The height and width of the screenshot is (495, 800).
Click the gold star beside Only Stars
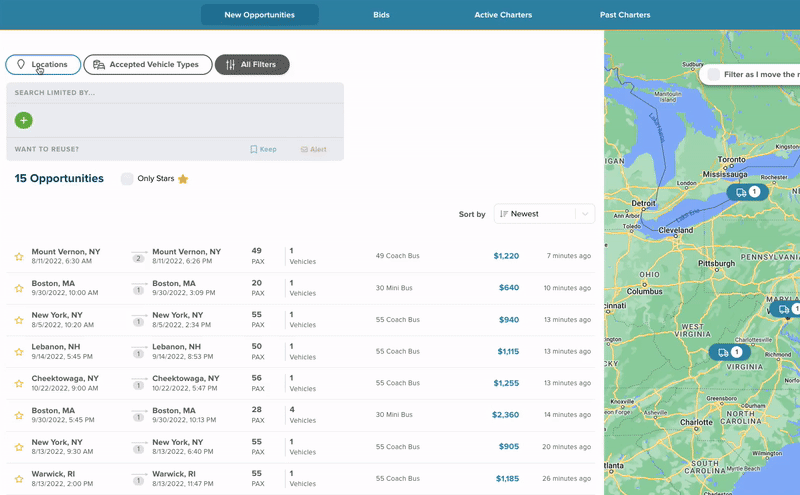pos(183,179)
